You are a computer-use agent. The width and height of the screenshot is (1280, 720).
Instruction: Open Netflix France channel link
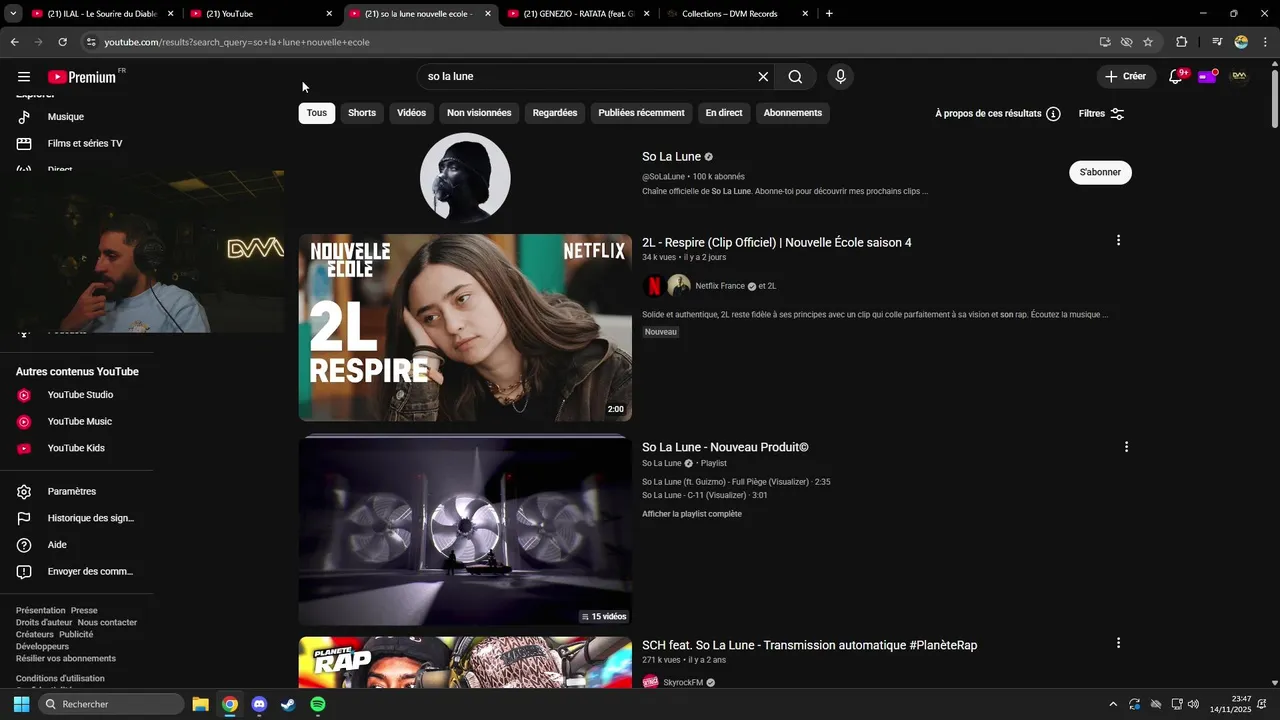click(x=720, y=286)
